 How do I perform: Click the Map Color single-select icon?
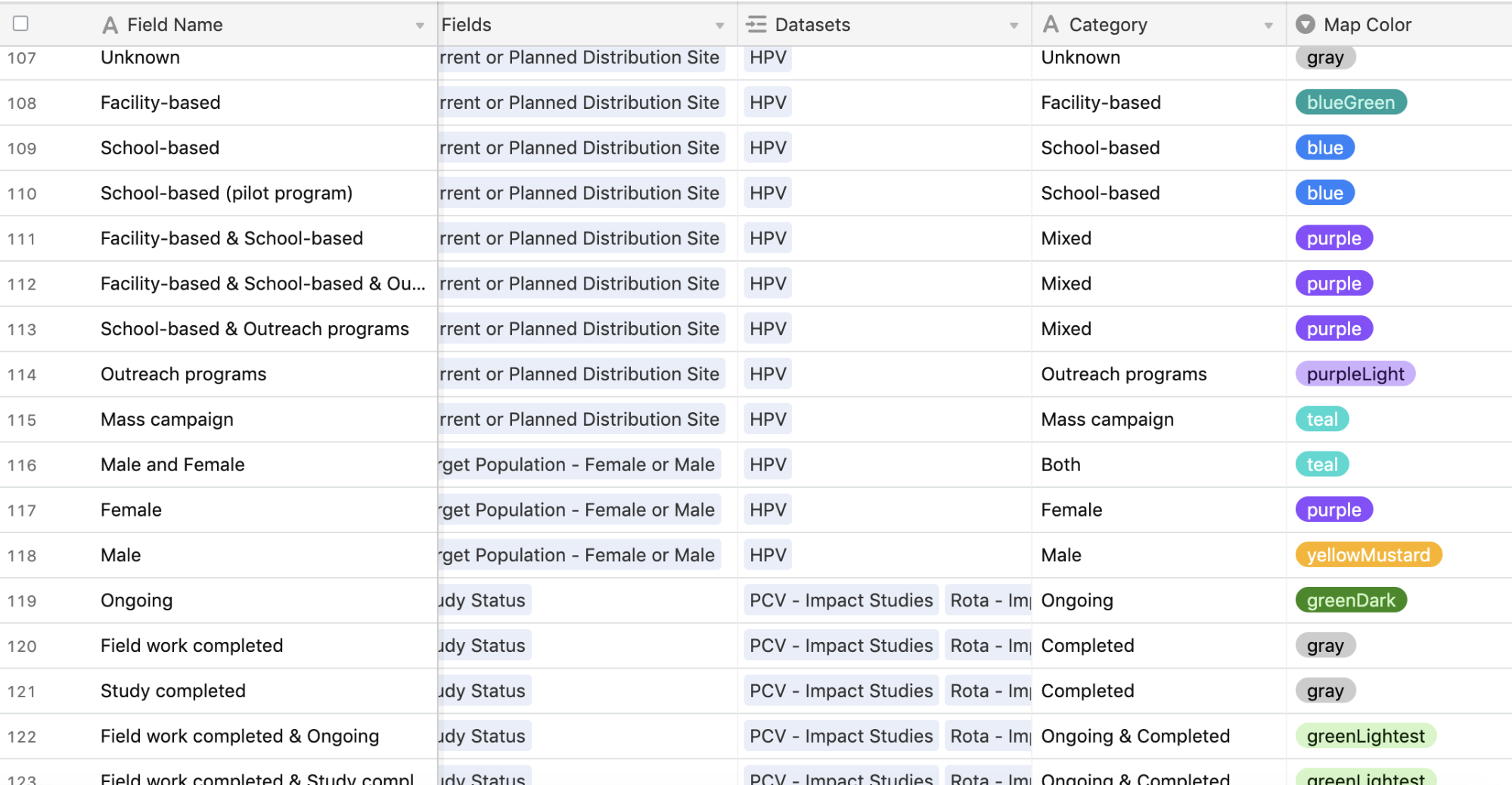tap(1306, 25)
